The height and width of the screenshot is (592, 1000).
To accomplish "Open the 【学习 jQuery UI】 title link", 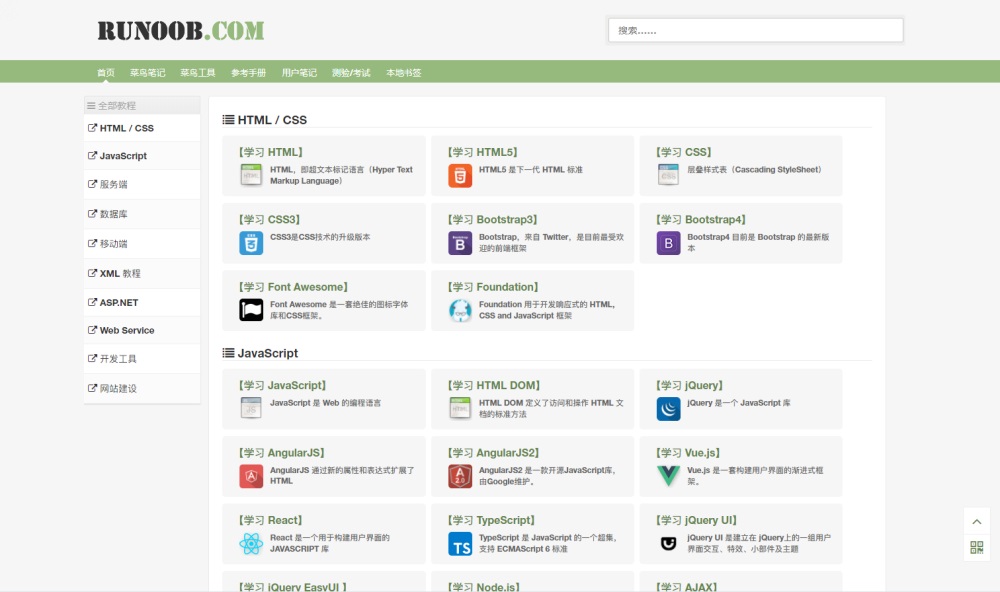I will coord(697,521).
